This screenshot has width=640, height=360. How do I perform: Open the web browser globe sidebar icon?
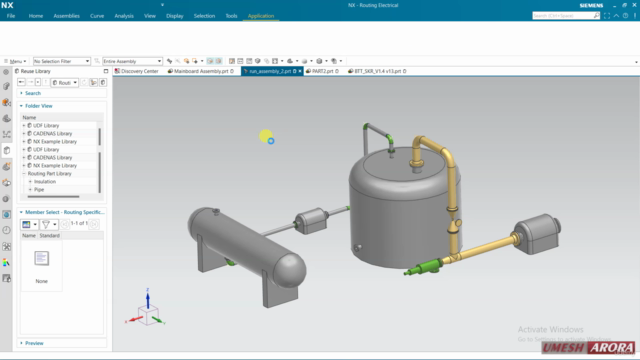tap(7, 214)
